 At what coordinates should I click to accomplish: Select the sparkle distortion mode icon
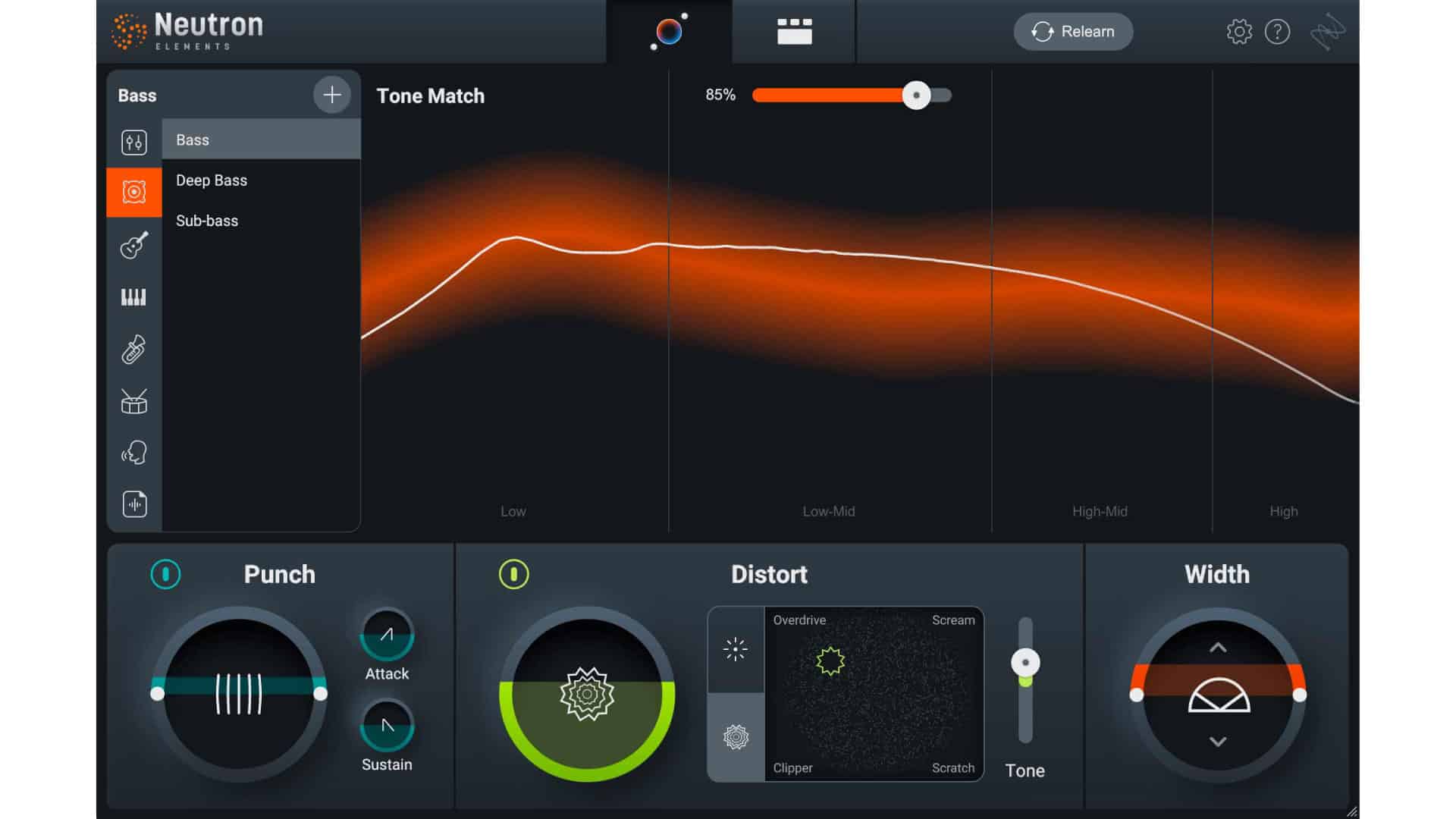[736, 649]
